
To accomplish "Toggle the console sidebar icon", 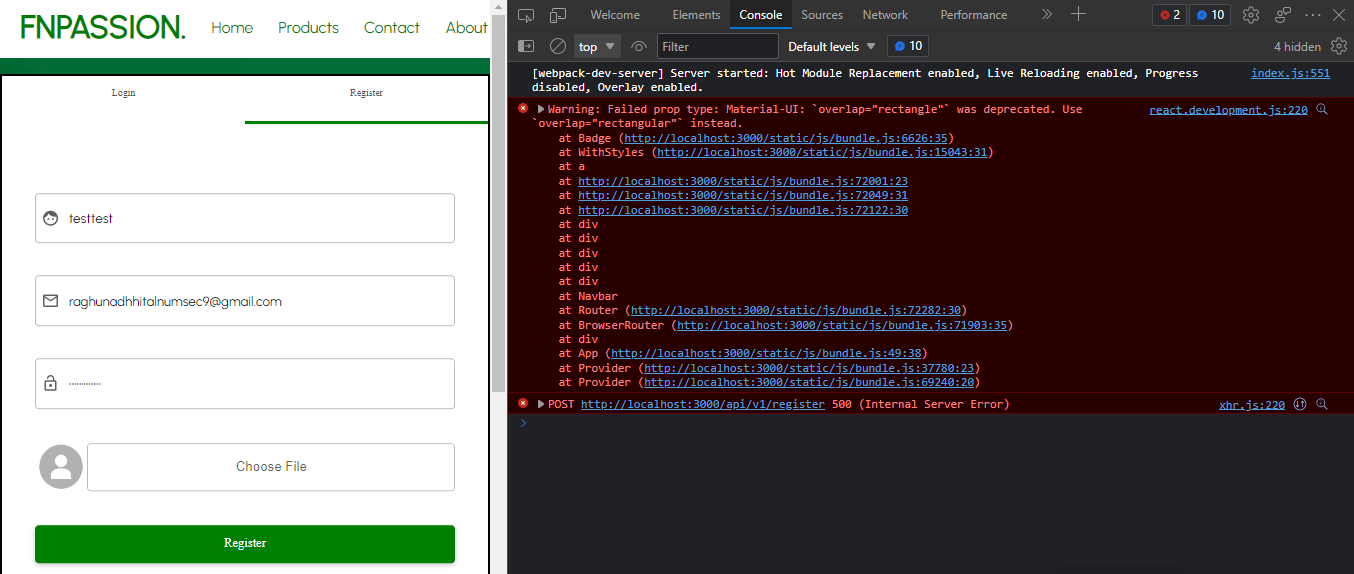I will [x=526, y=46].
